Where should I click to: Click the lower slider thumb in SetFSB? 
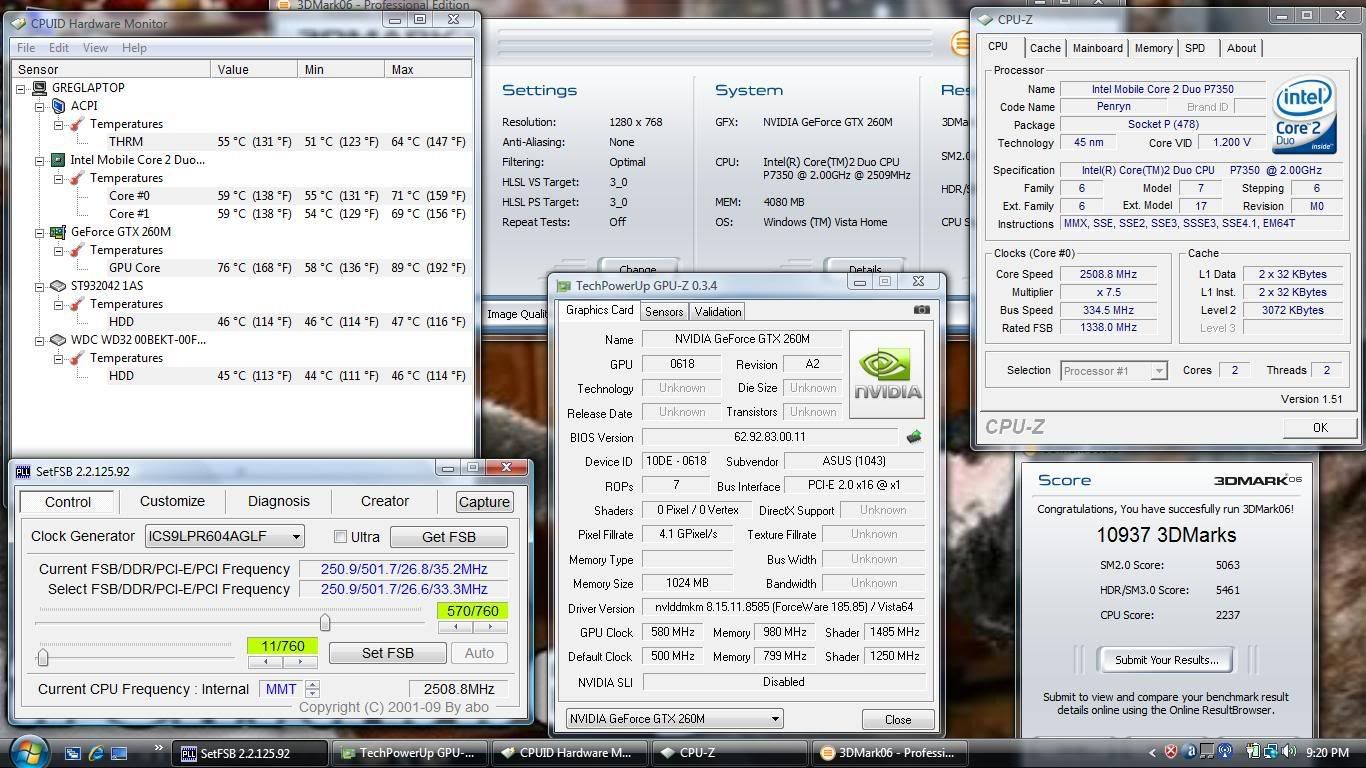(x=43, y=657)
